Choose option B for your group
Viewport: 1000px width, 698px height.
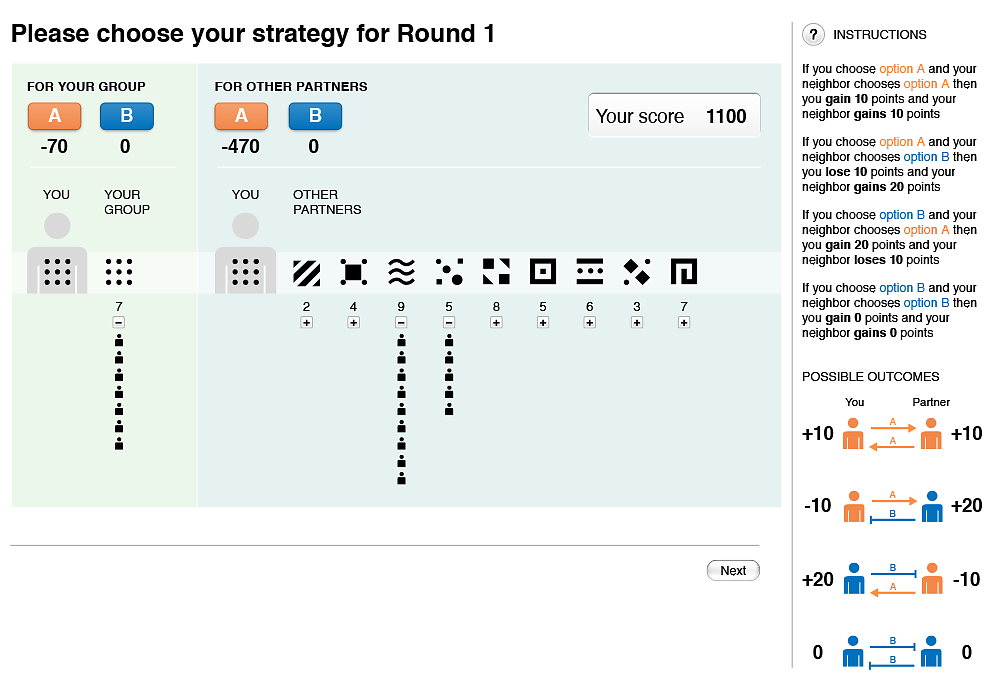point(127,116)
